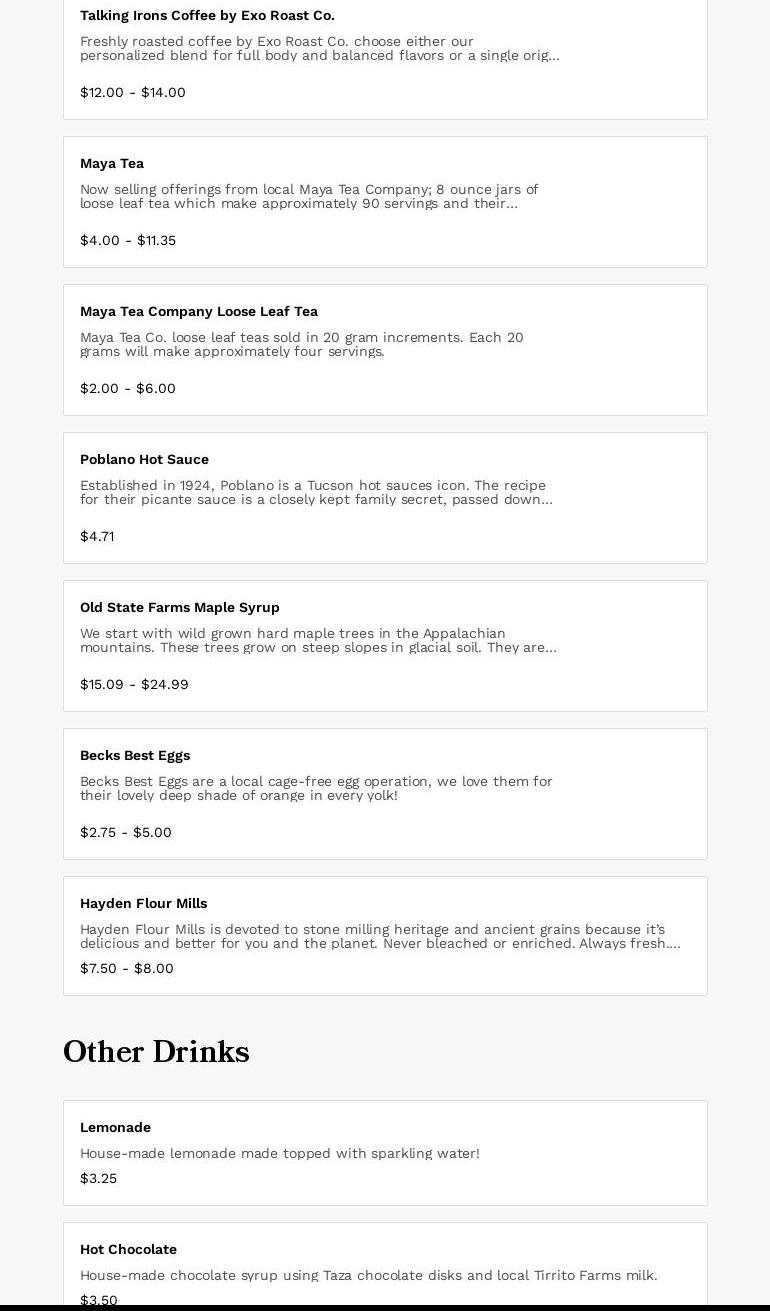Click the $2.00 - $6.00 price range

tap(128, 389)
